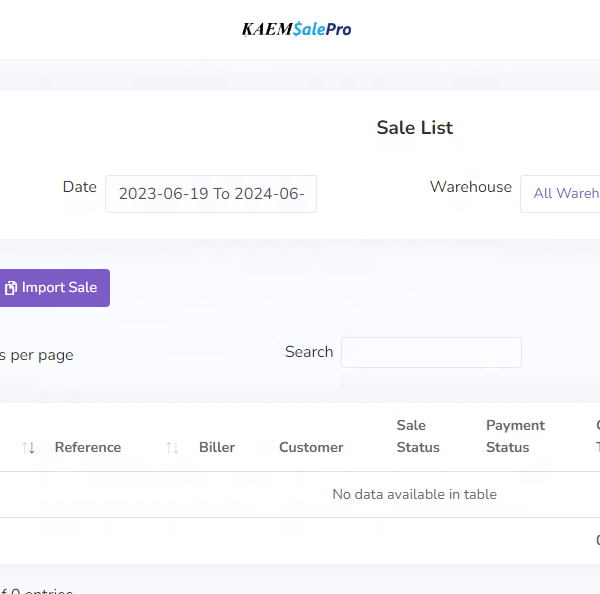This screenshot has height=594, width=600.
Task: Select the Customer column header
Action: [311, 448]
